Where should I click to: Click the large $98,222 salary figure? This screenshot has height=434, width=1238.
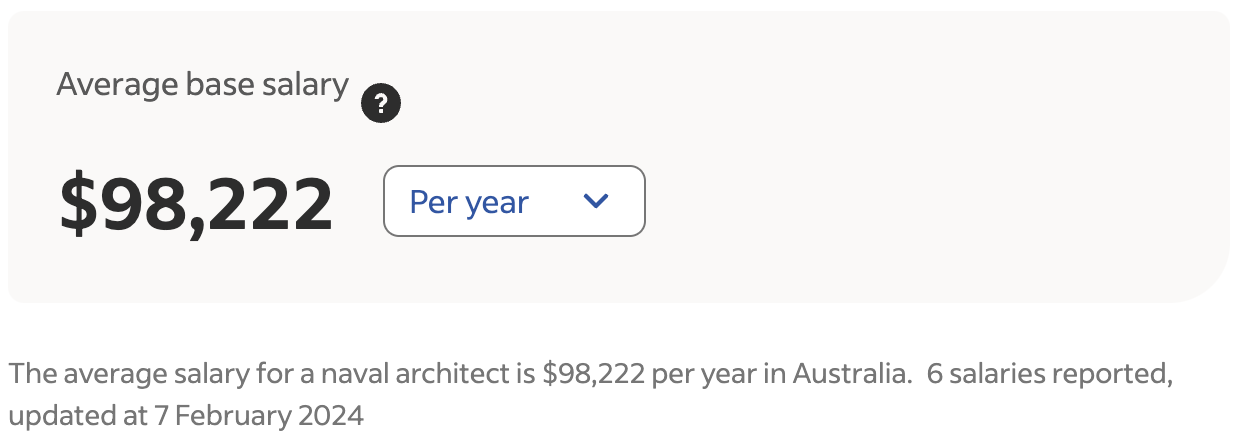click(x=196, y=203)
